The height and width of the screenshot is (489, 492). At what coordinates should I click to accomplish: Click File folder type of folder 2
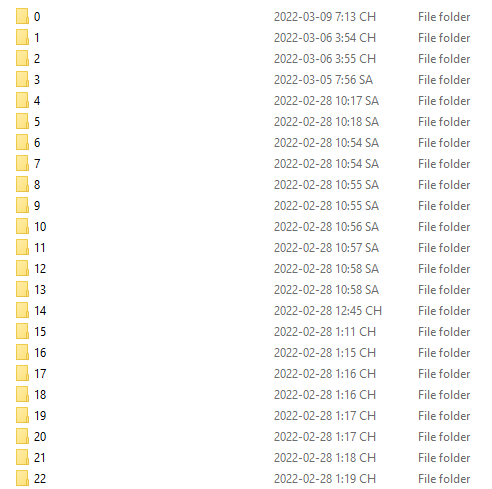(444, 59)
